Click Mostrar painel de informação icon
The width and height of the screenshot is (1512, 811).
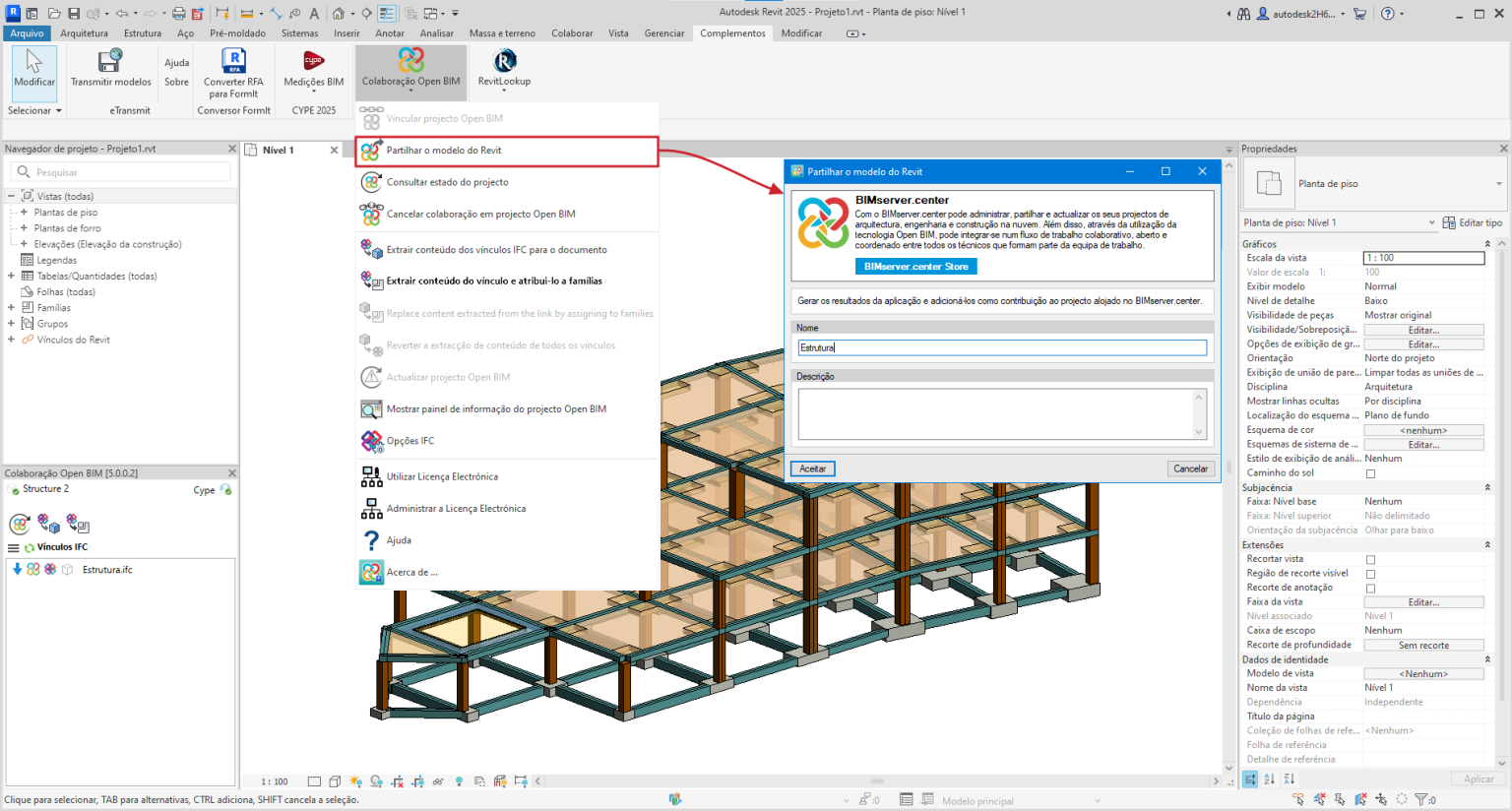[x=371, y=409]
